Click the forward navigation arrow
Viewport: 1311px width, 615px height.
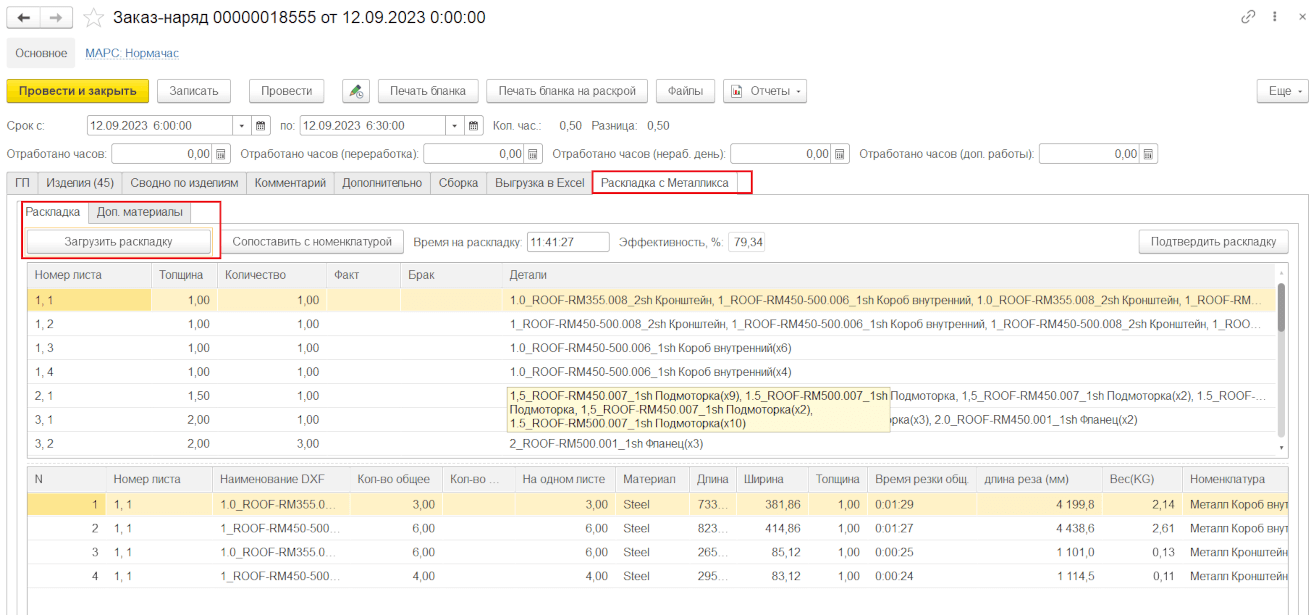[x=58, y=18]
